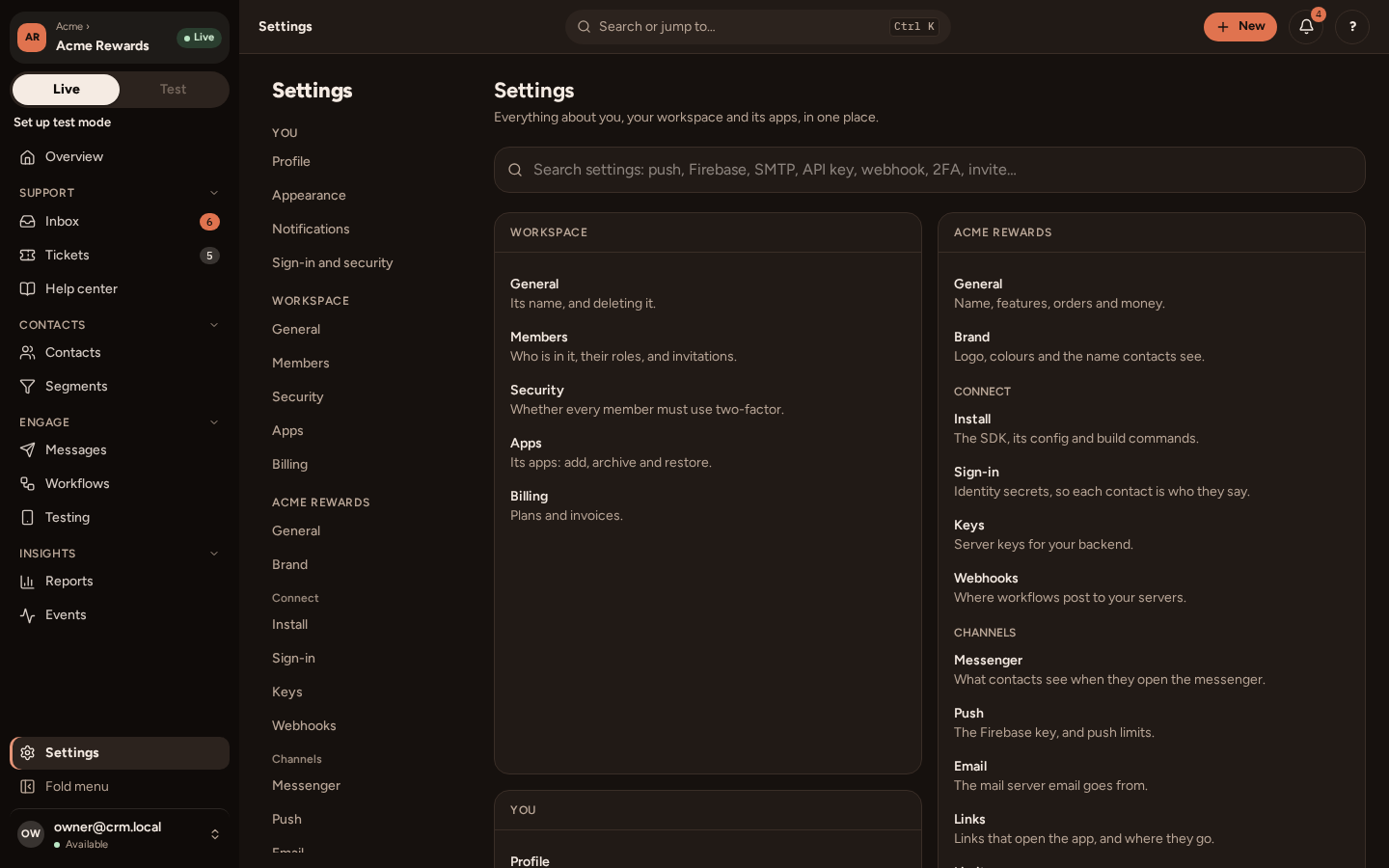Viewport: 1389px width, 868px height.
Task: Click the Settings gear icon
Action: click(x=28, y=753)
